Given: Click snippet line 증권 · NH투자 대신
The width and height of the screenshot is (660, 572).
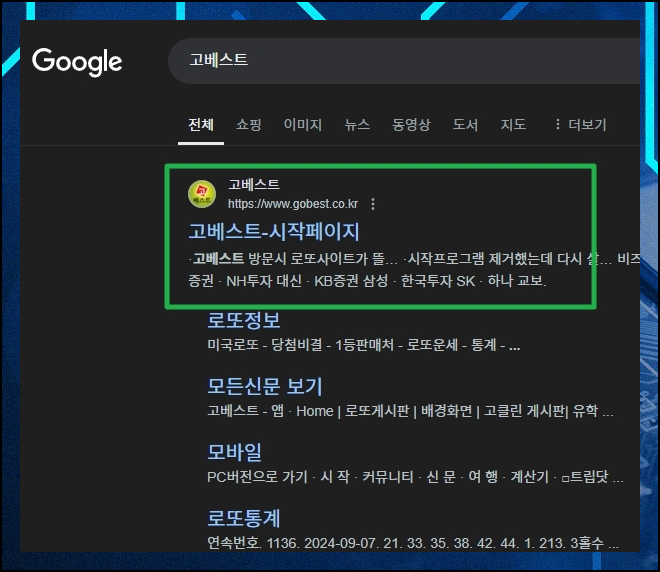Looking at the screenshot, I should click(367, 281).
